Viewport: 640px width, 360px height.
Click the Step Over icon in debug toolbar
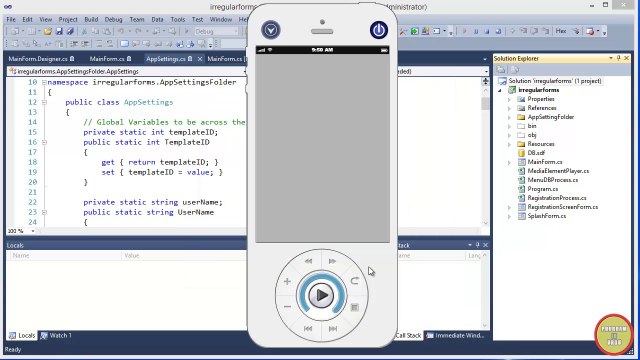pos(535,31)
